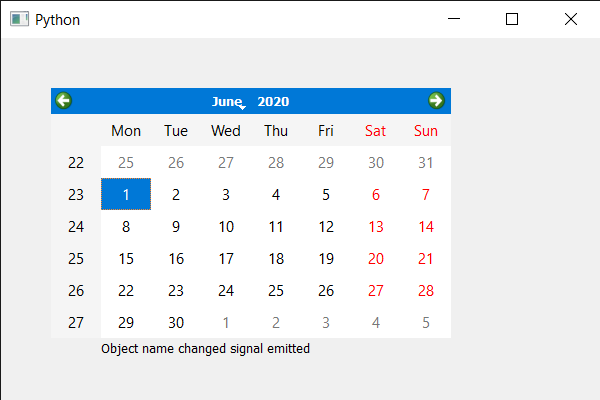Pick Saturday June 13
The height and width of the screenshot is (400, 600).
(x=376, y=226)
